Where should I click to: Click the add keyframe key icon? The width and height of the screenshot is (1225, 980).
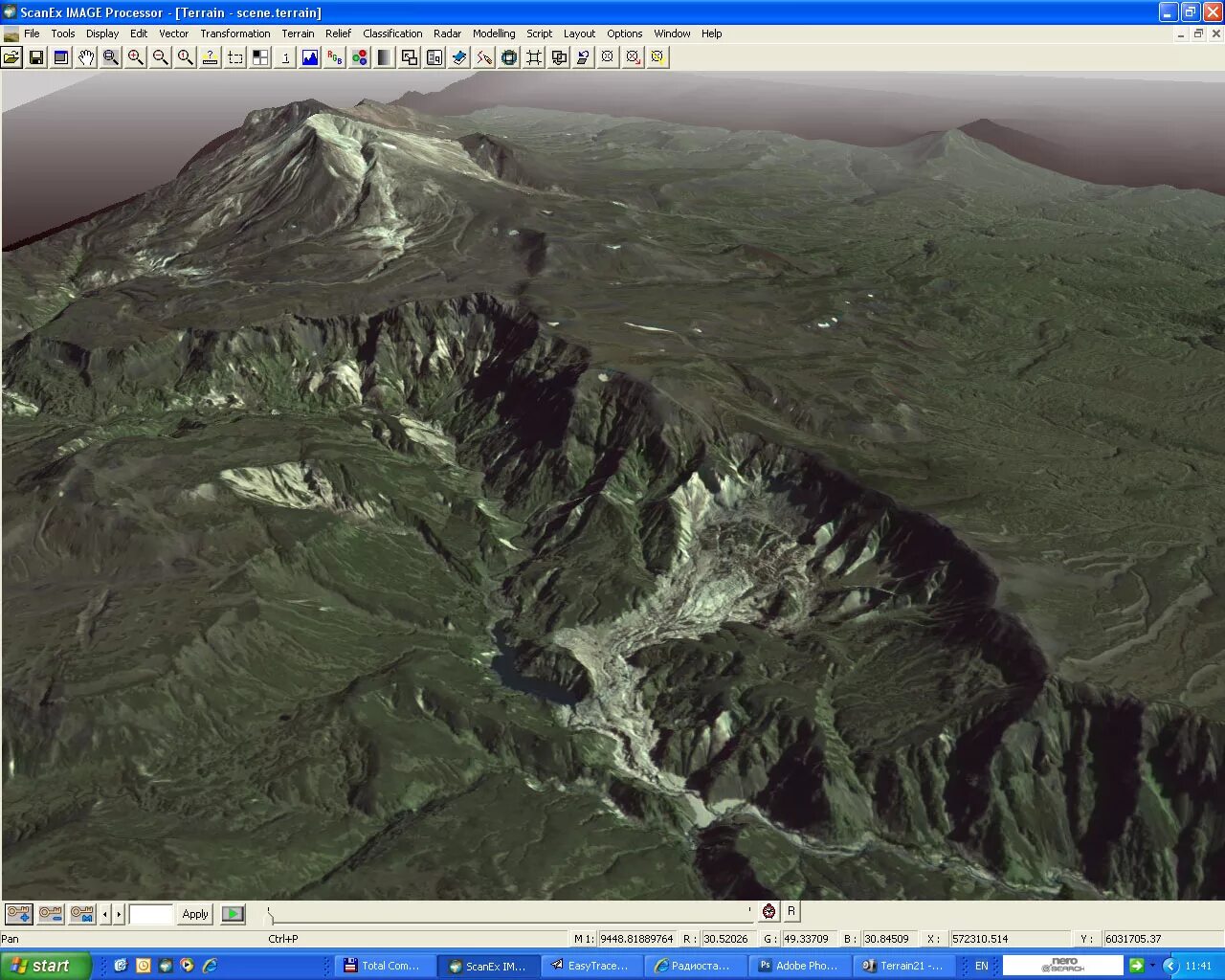coord(18,914)
